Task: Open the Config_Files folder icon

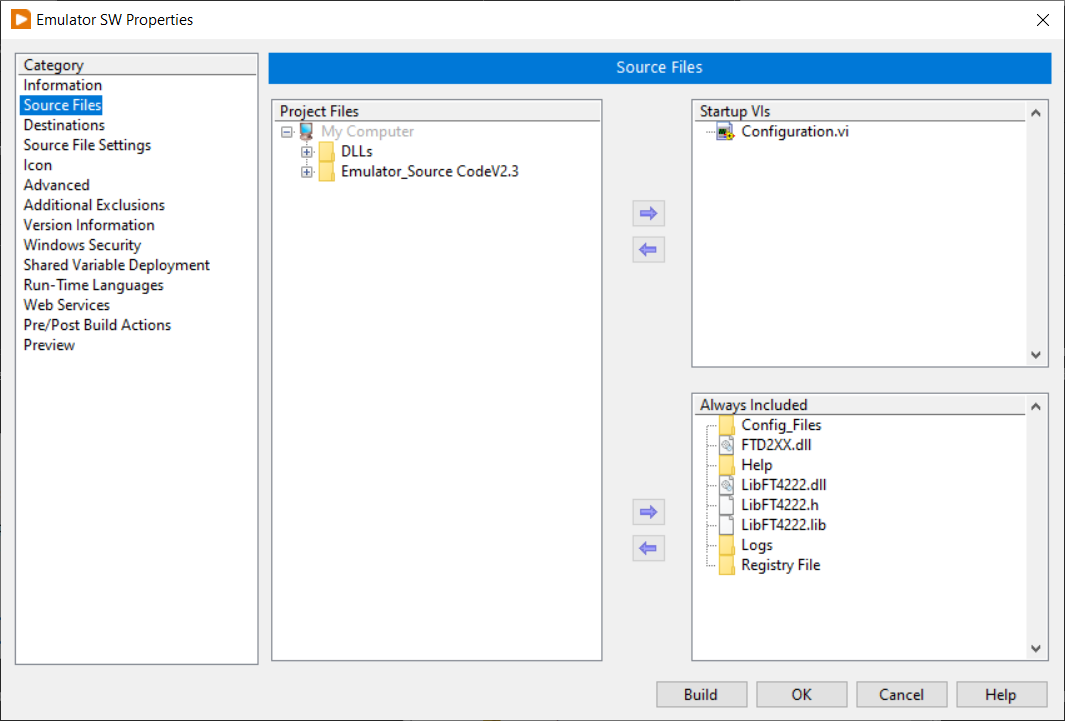Action: pos(726,424)
